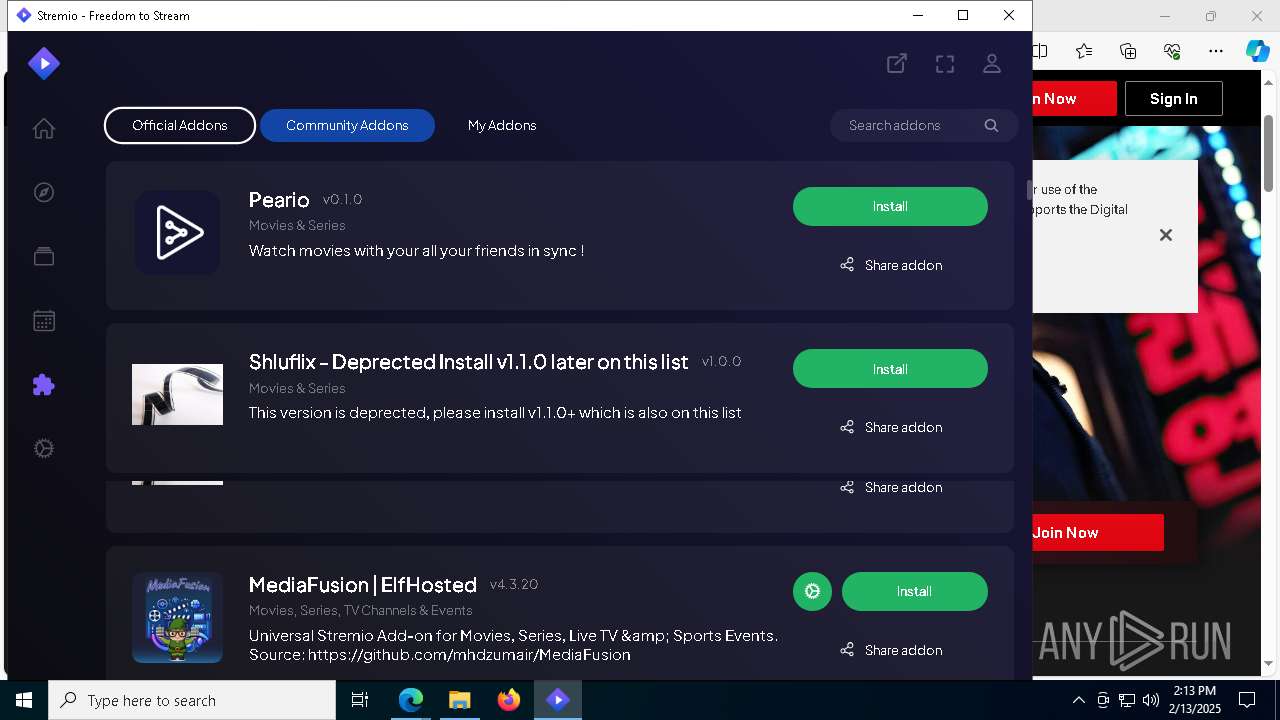
Task: Click the Peario addon logo
Action: tap(177, 233)
